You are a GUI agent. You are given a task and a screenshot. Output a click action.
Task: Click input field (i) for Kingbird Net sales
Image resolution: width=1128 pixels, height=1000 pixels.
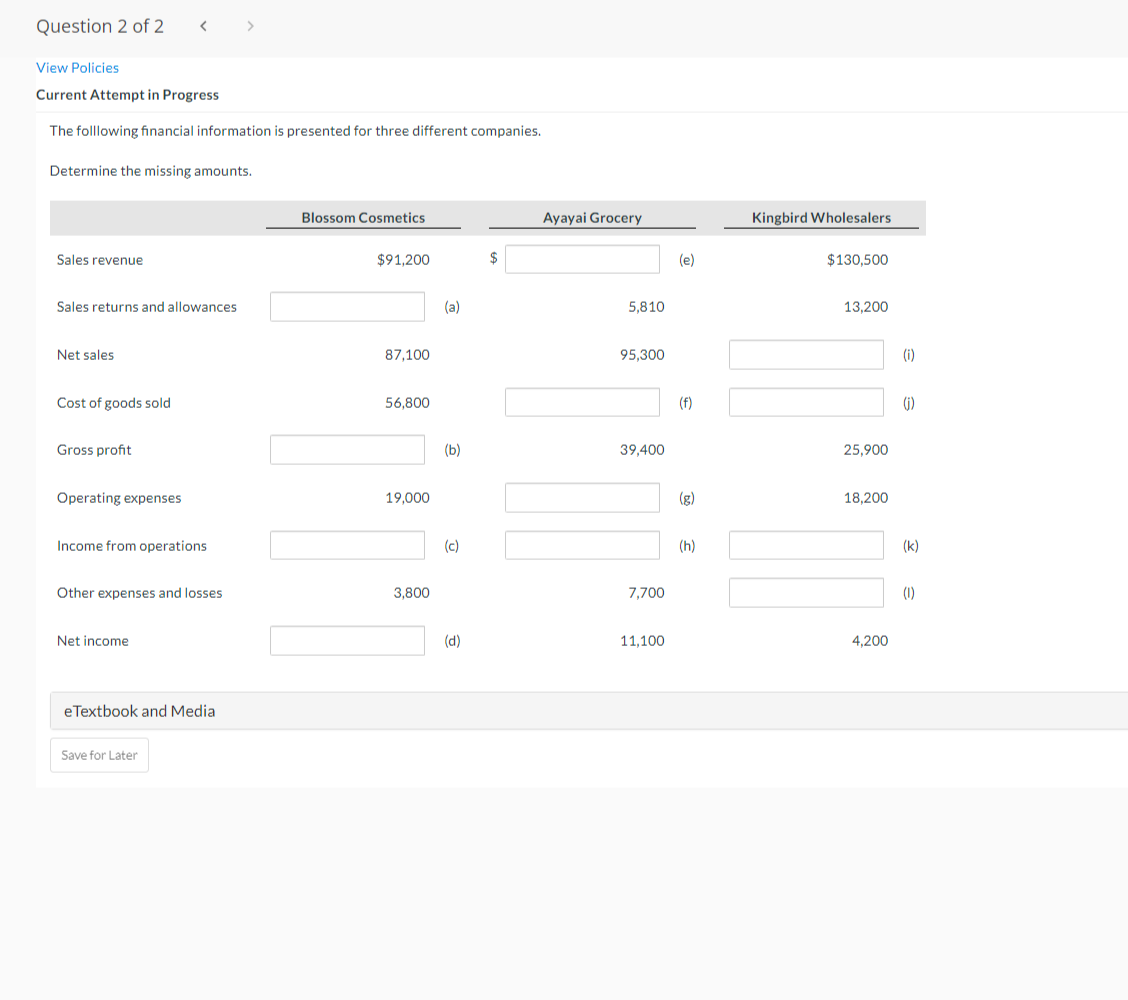[x=806, y=354]
